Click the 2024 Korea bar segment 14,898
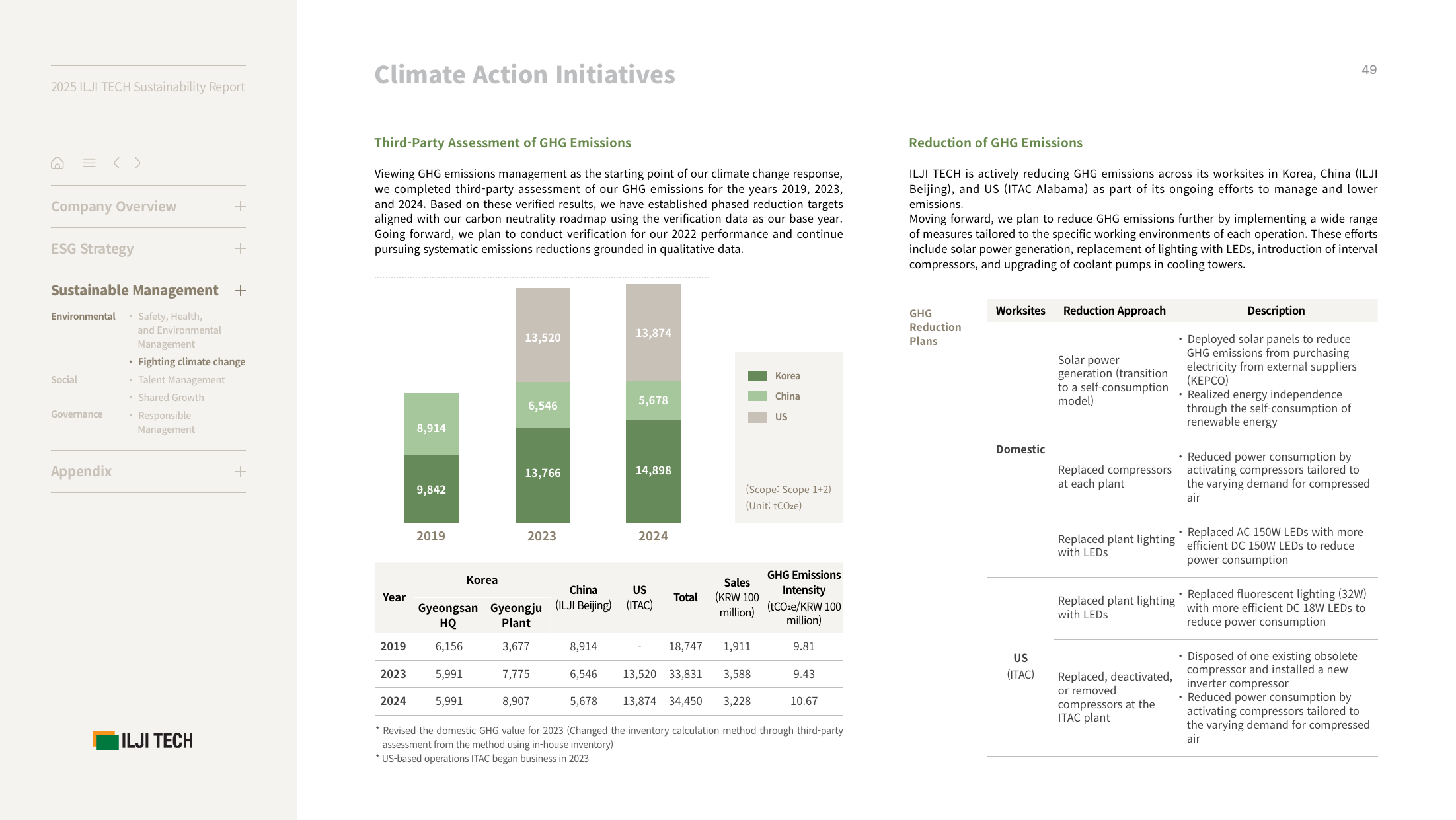 tap(654, 471)
